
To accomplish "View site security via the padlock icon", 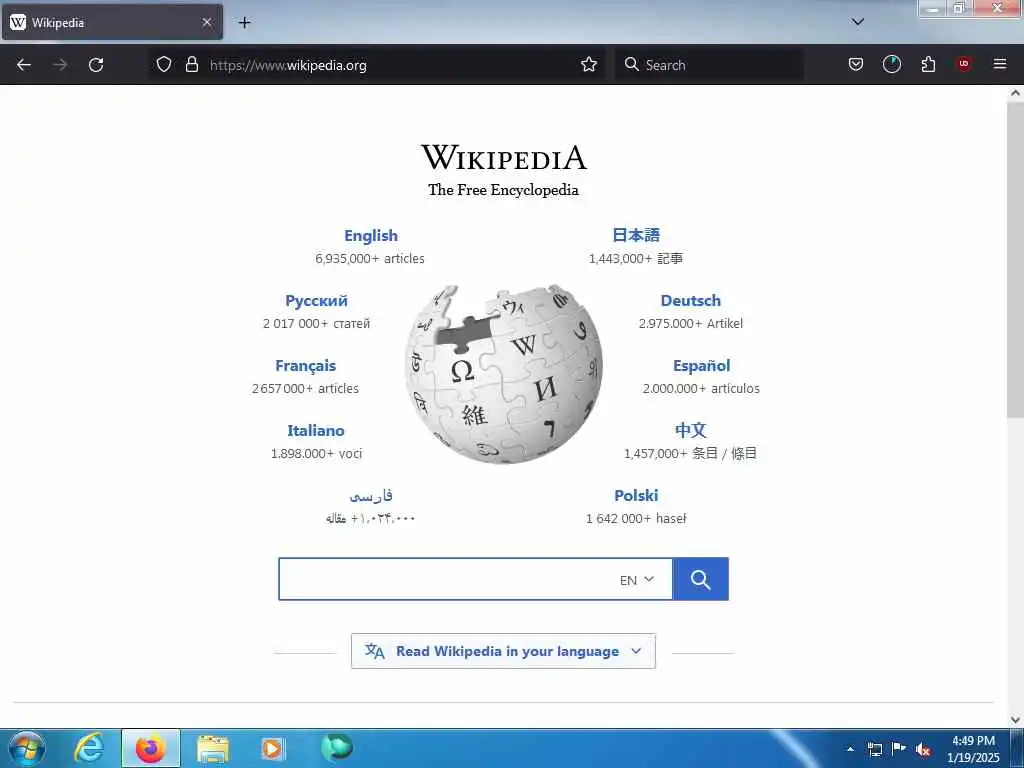I will (191, 64).
